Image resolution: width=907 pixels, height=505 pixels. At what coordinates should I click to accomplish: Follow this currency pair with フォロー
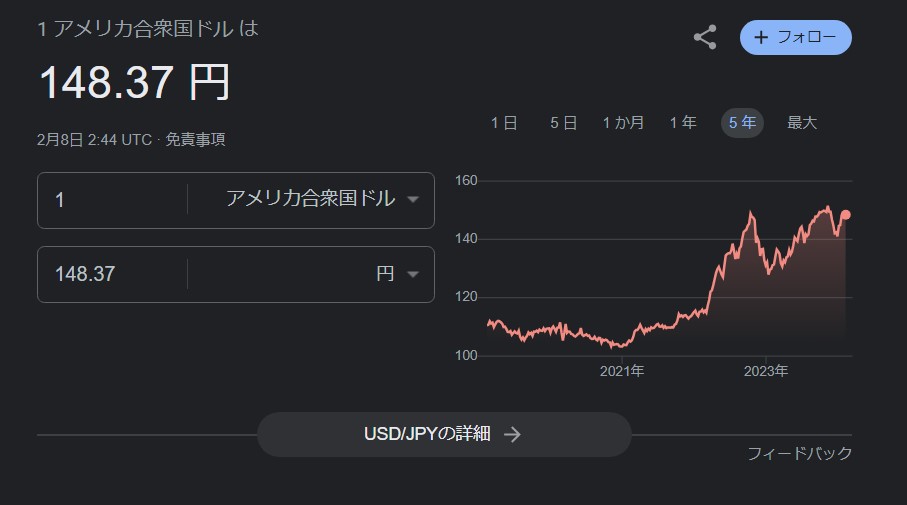[x=795, y=38]
